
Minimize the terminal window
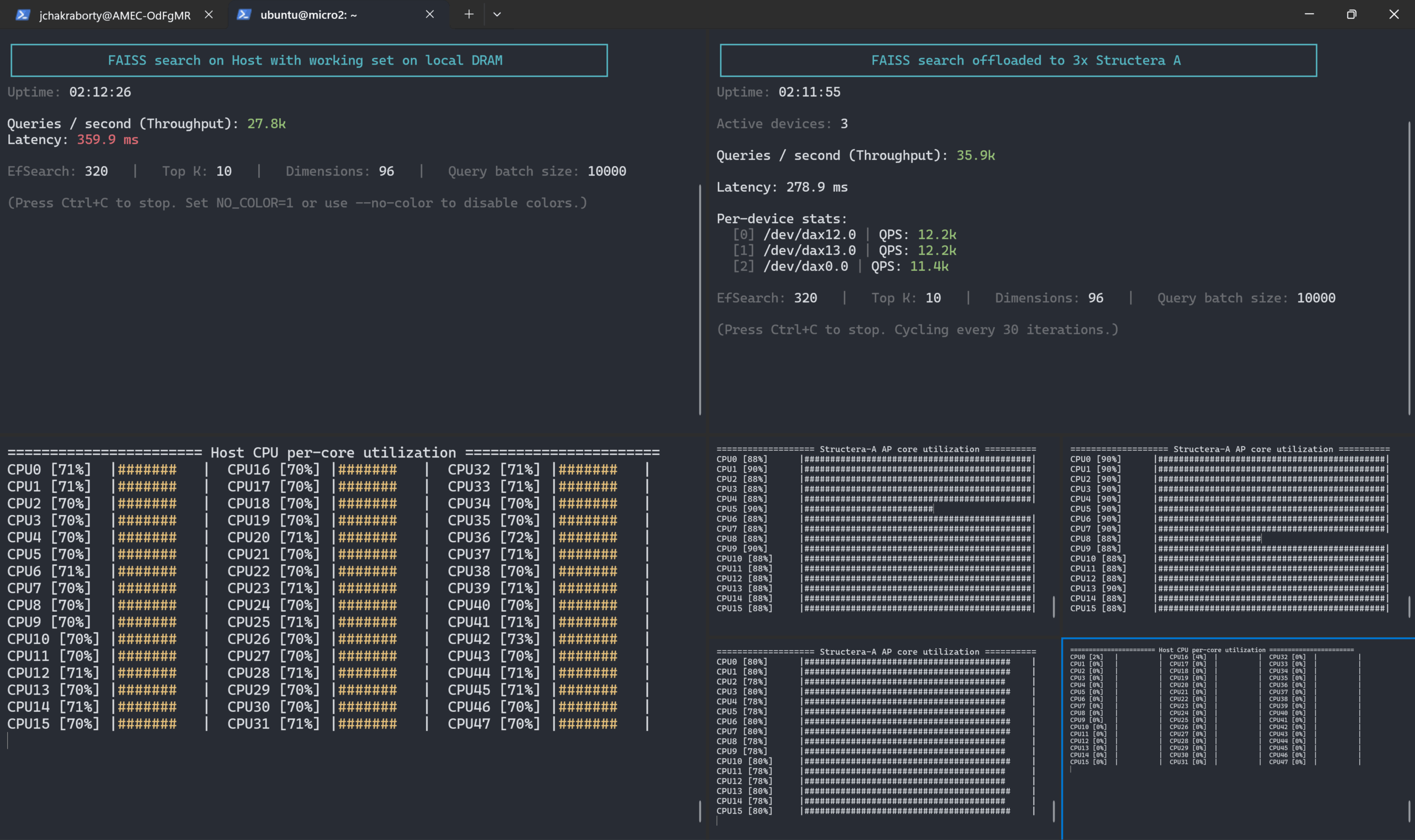point(1309,15)
